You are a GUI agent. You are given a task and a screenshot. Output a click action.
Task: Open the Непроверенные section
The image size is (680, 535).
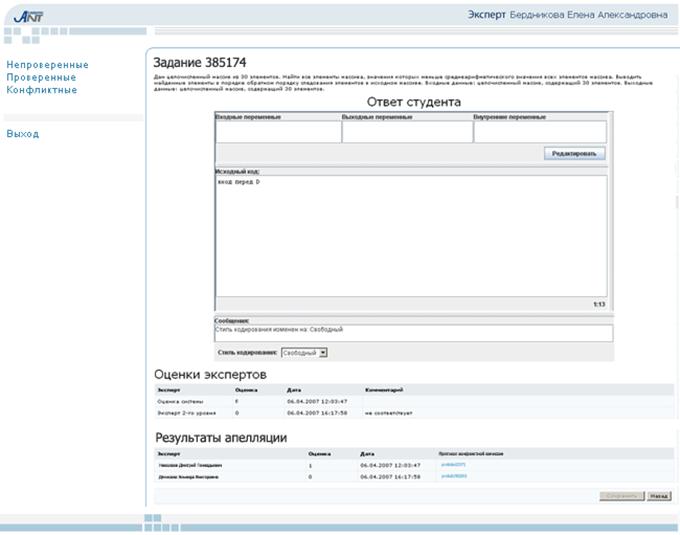click(47, 65)
